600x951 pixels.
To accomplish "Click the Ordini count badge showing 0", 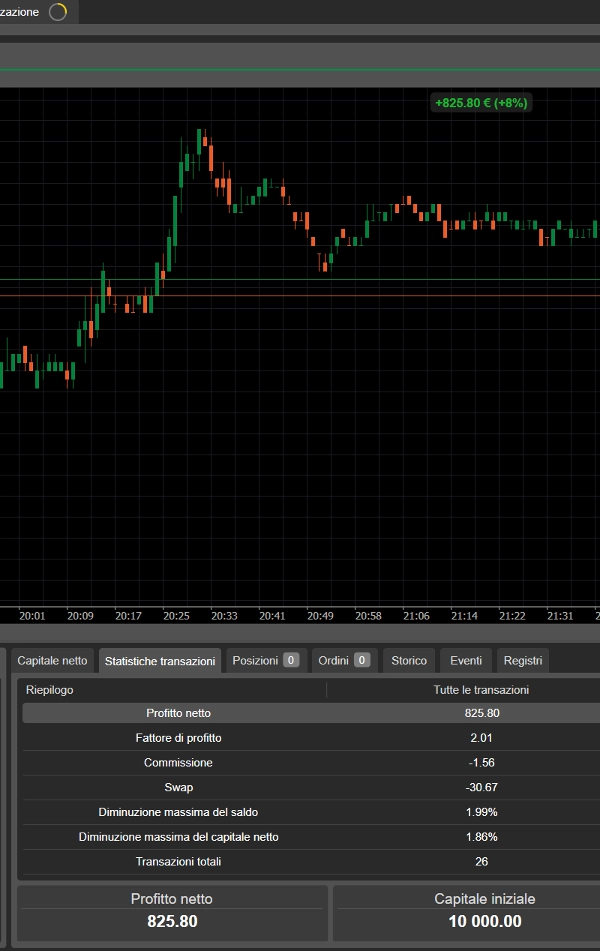I will [362, 660].
